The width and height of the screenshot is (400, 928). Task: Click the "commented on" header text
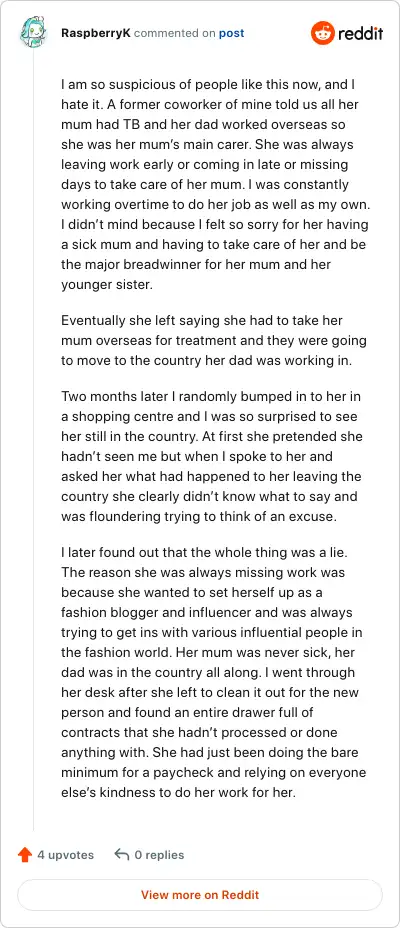(x=175, y=33)
